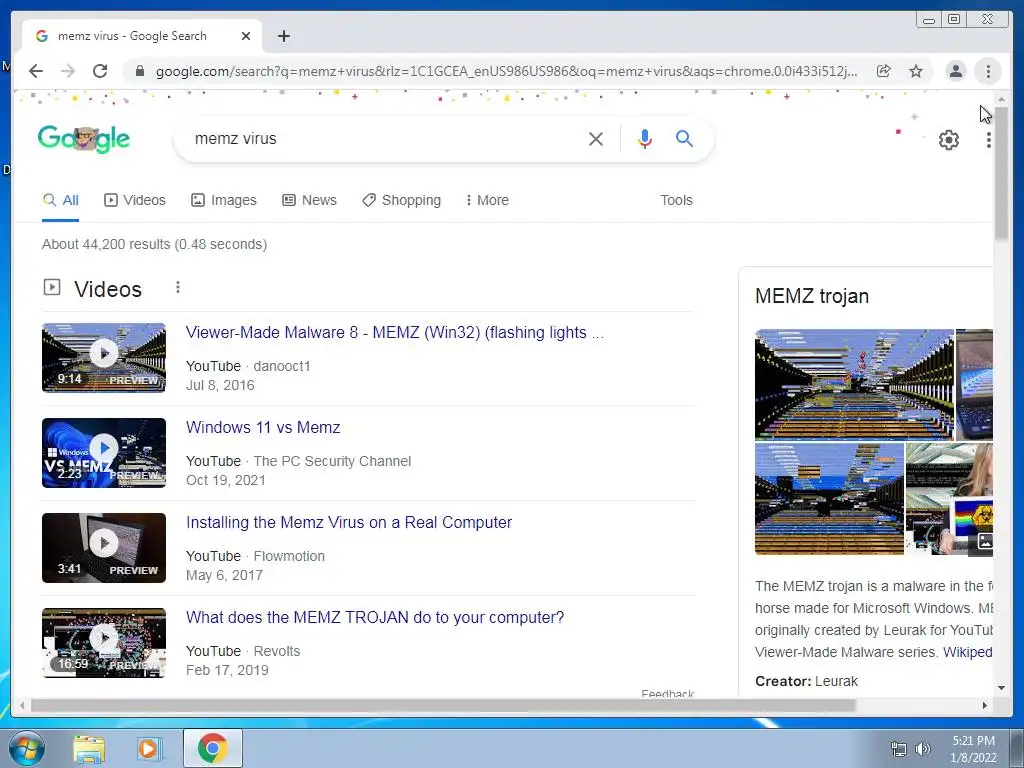Click the YouTube source for danooct1 result
The width and height of the screenshot is (1024, 768).
213,366
